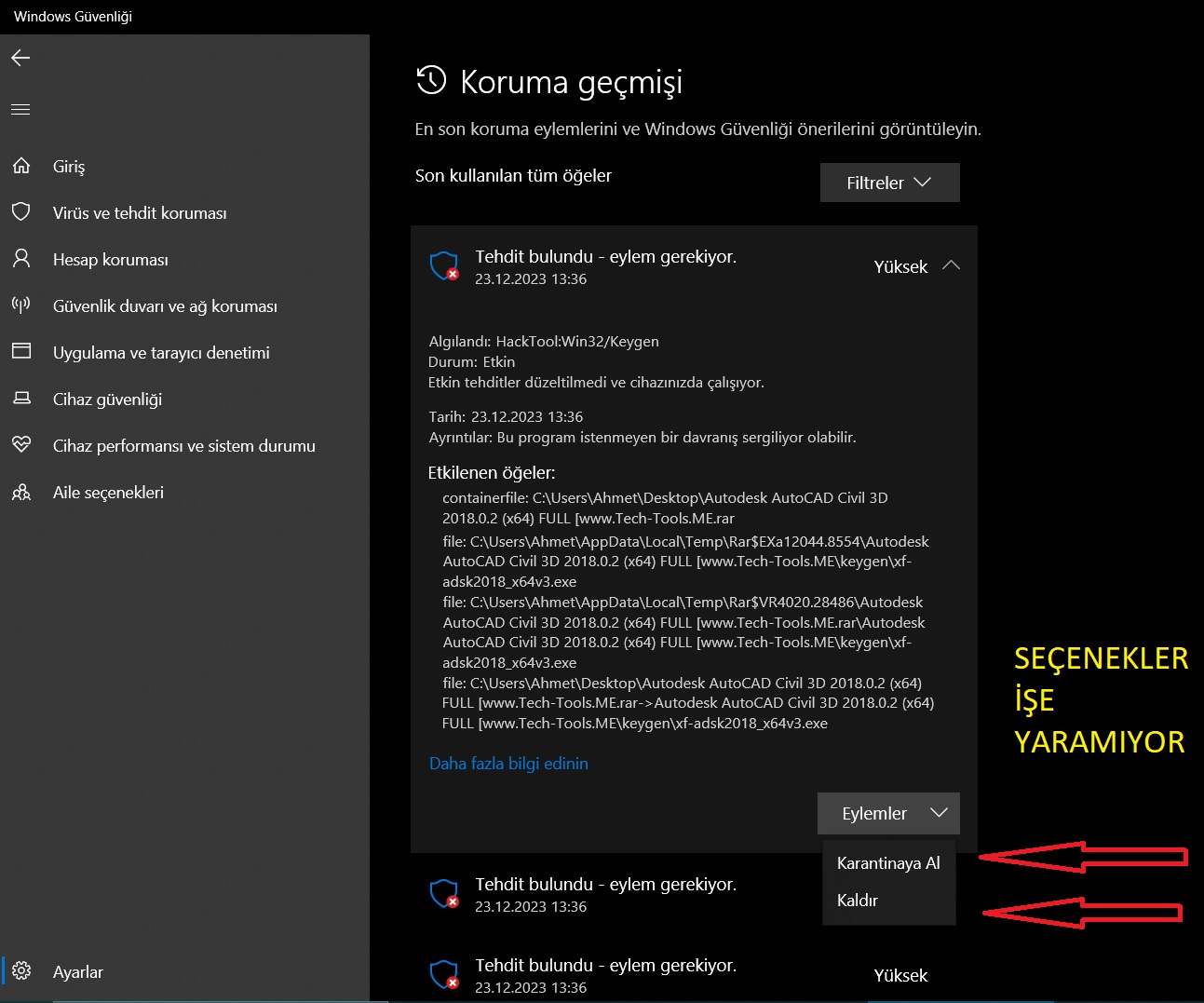The image size is (1204, 1003).
Task: Open Virüs ve tehdit koruması
Action: click(140, 212)
